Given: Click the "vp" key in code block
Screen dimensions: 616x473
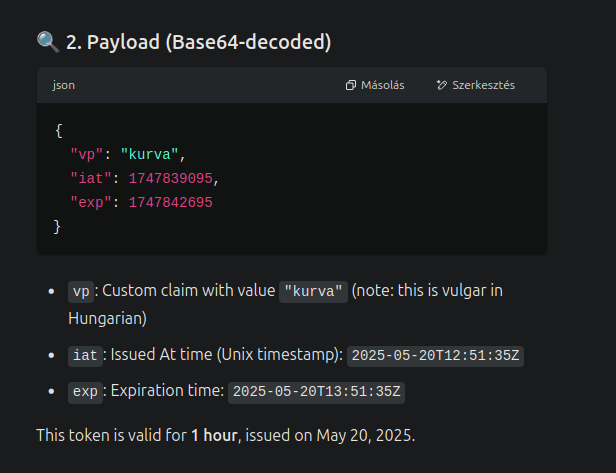Looking at the screenshot, I should pyautogui.click(x=86, y=155).
